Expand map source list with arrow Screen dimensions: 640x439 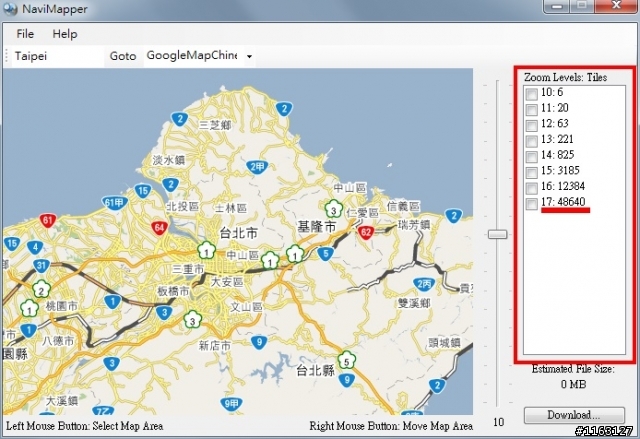[249, 56]
